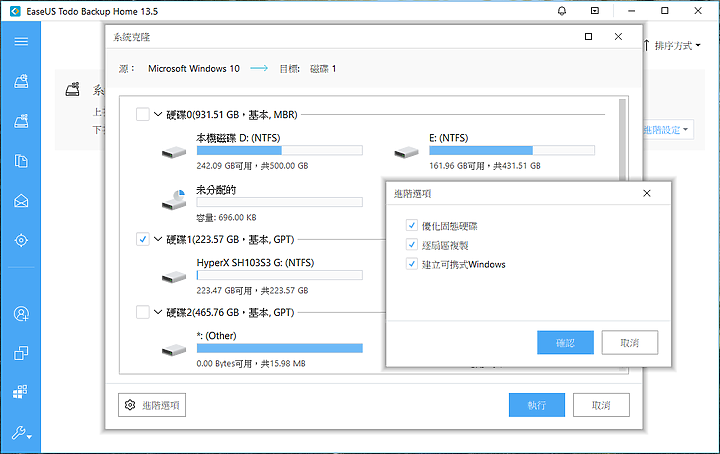Open the clone tool sidebar icon
The image size is (720, 454).
21,353
